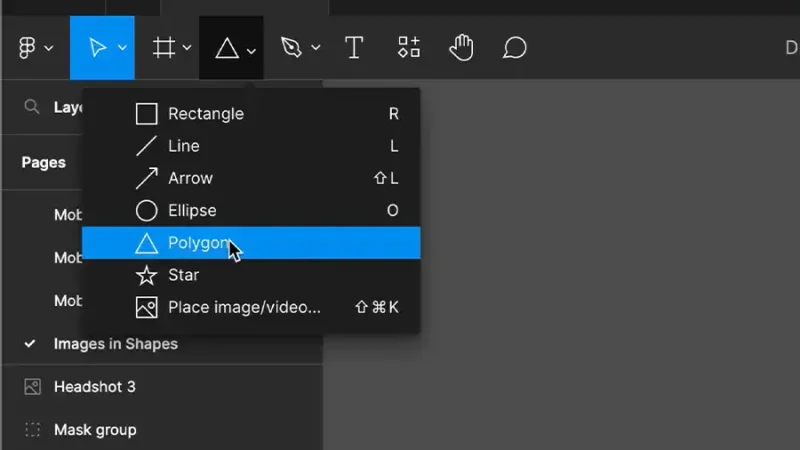Click the layers search magnifier icon
The width and height of the screenshot is (800, 450).
click(32, 107)
